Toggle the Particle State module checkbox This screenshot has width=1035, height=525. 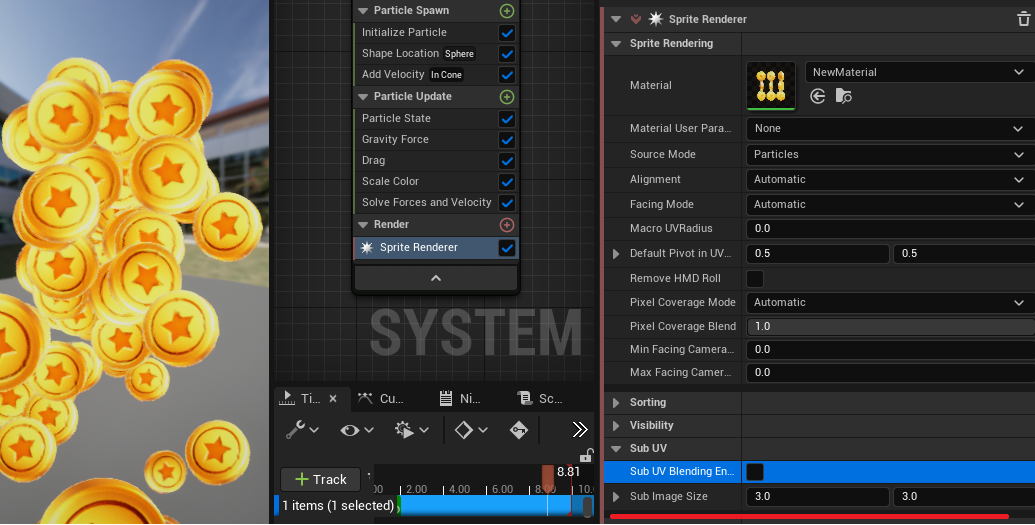click(507, 119)
